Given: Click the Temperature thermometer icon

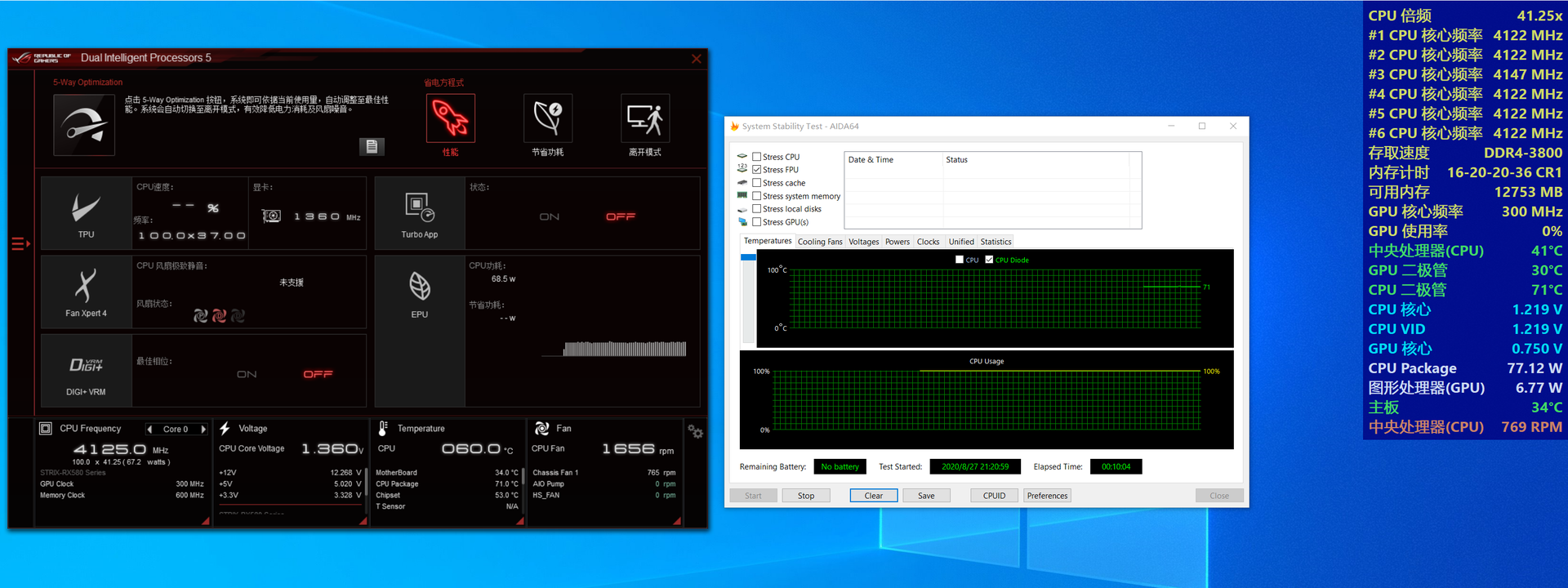Looking at the screenshot, I should 383,428.
